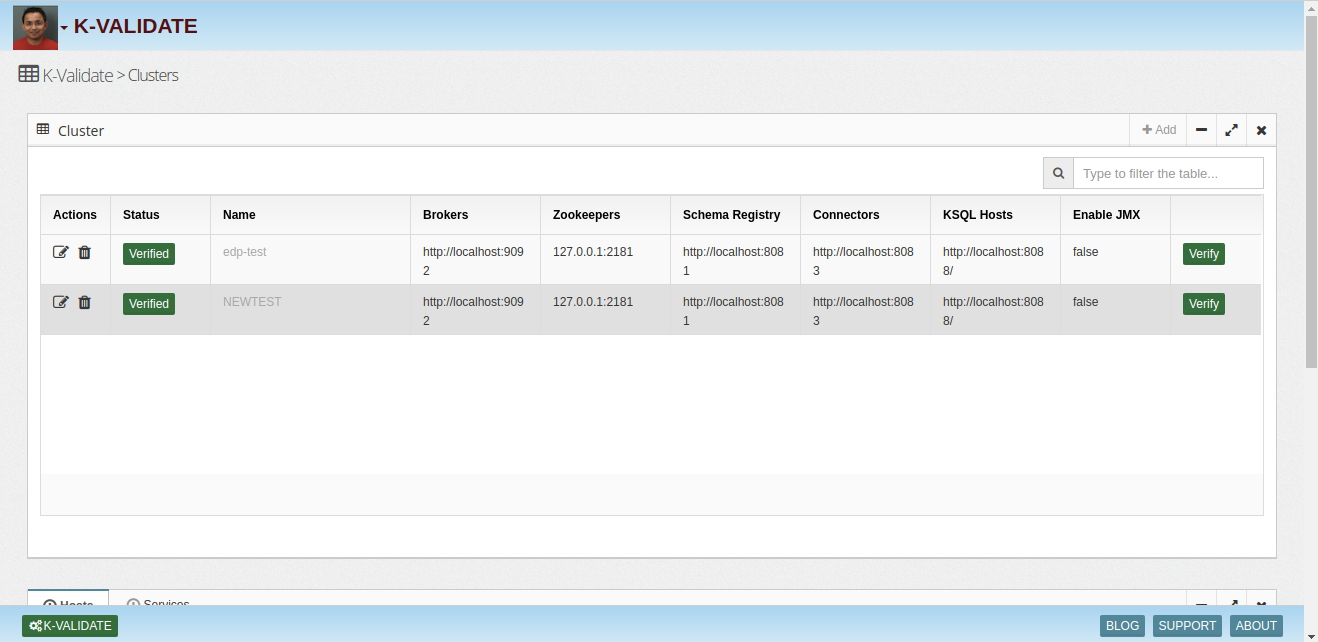Open the K-Validate breadcrumb link

pyautogui.click(x=77, y=75)
